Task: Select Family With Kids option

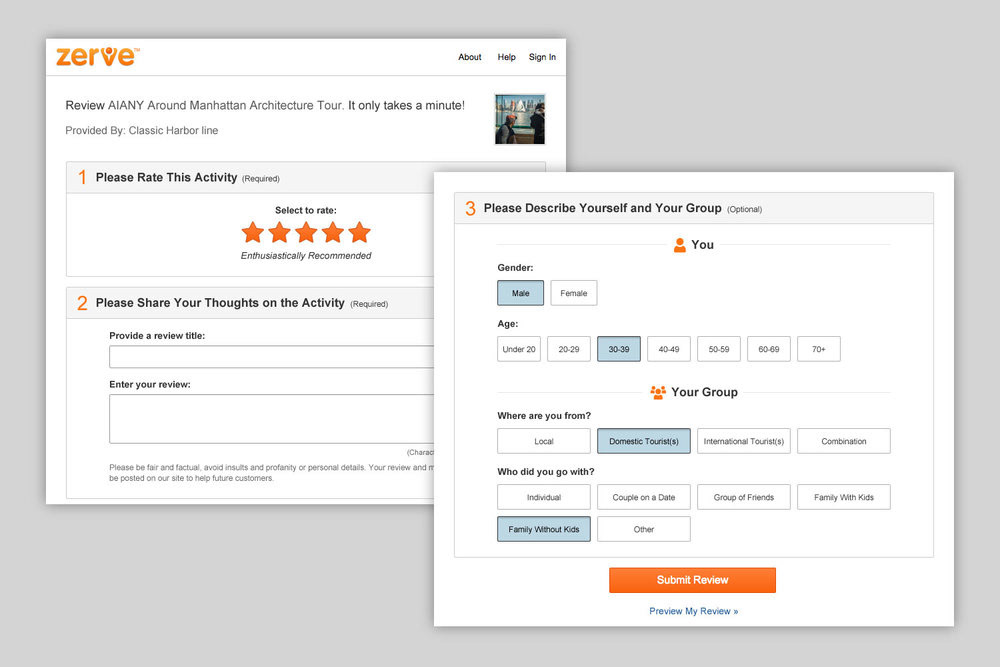Action: pos(844,497)
